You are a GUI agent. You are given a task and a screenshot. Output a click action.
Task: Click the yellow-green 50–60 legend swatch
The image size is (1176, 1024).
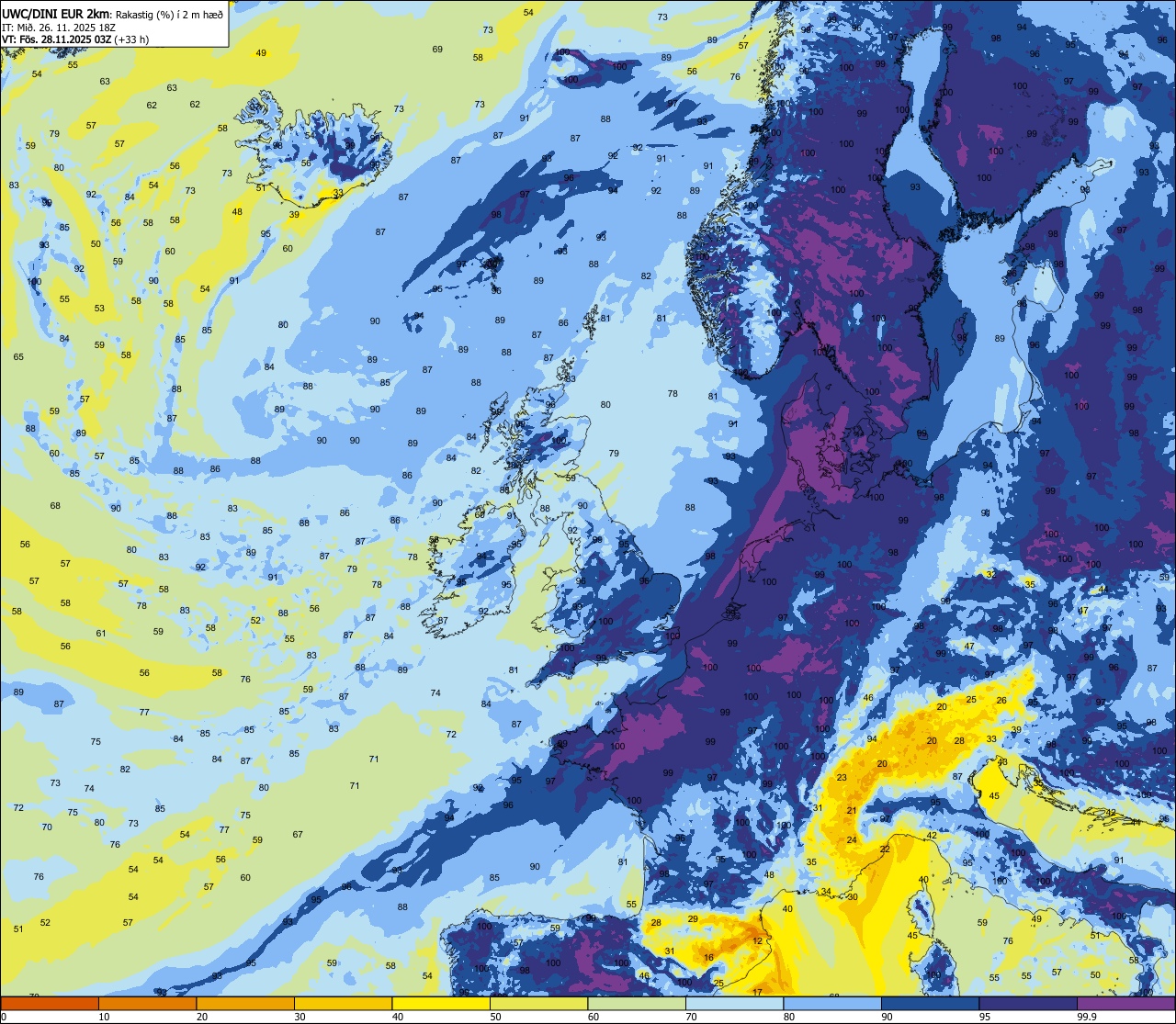[x=538, y=1003]
